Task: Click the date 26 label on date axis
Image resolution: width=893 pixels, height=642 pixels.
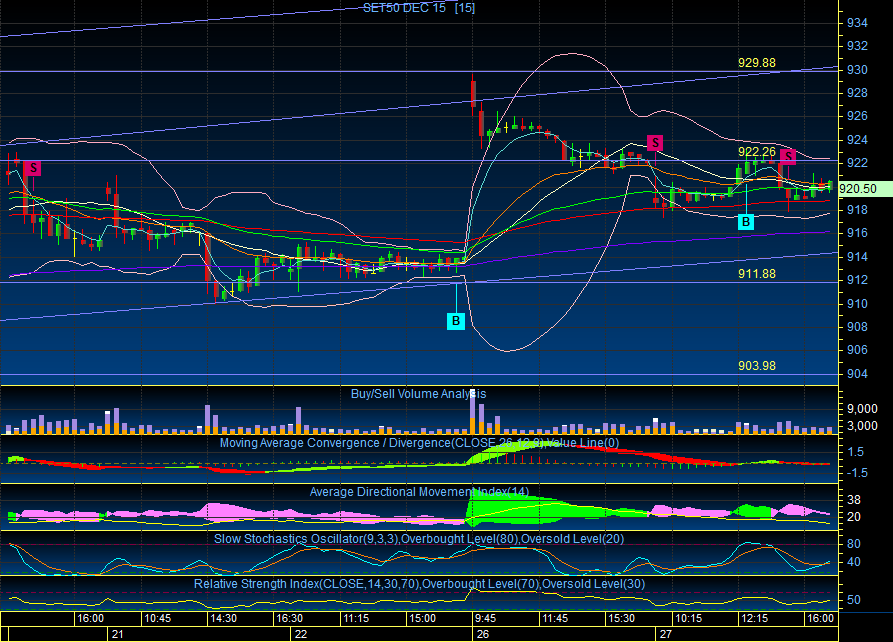Action: pos(483,634)
